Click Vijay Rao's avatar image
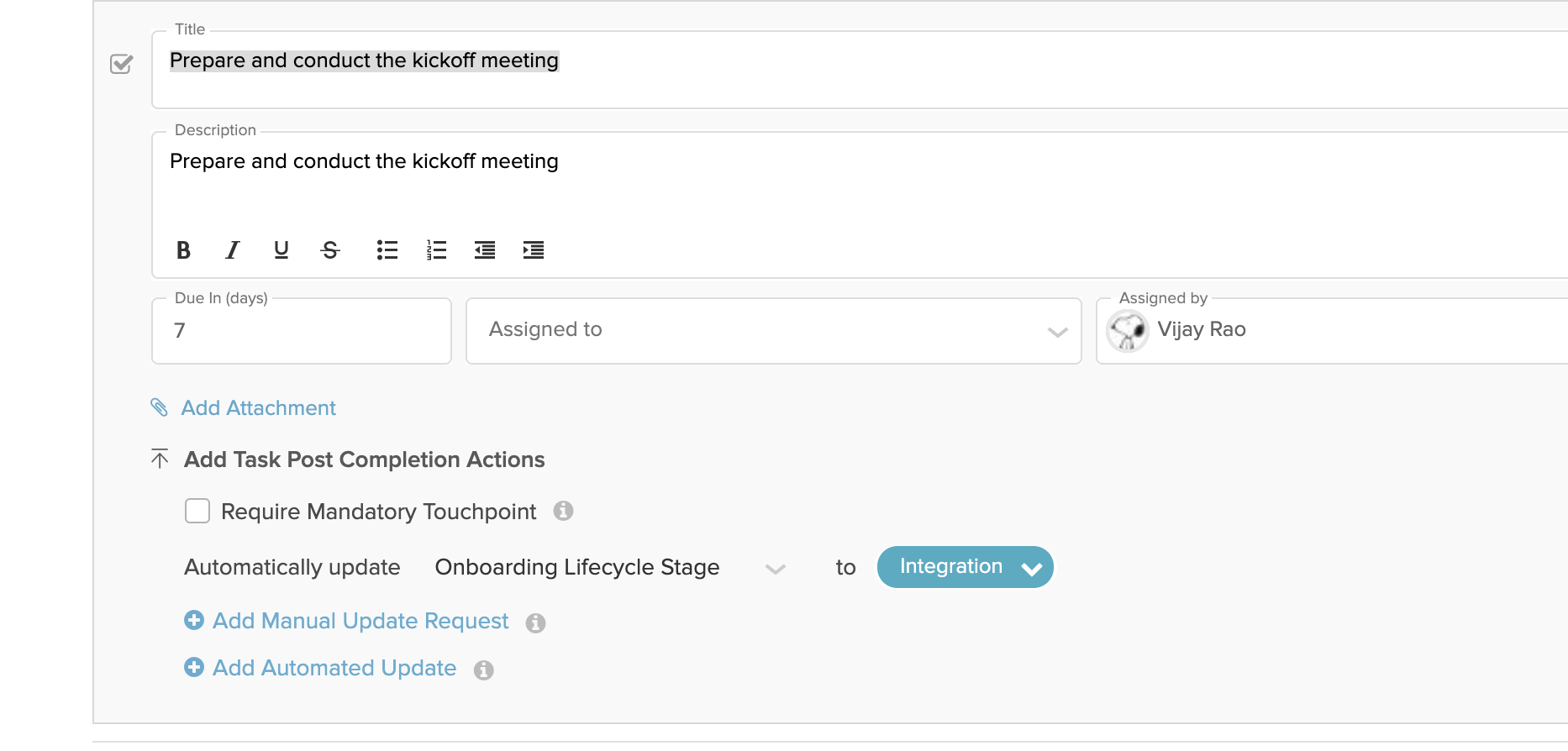The width and height of the screenshot is (1568, 751). tap(1128, 330)
